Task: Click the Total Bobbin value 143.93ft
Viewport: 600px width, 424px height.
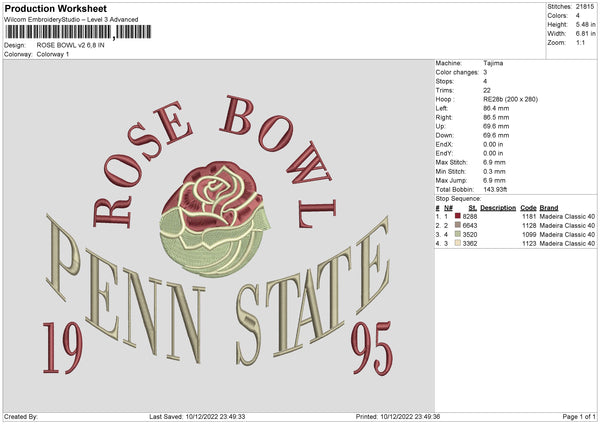Action: [x=497, y=189]
